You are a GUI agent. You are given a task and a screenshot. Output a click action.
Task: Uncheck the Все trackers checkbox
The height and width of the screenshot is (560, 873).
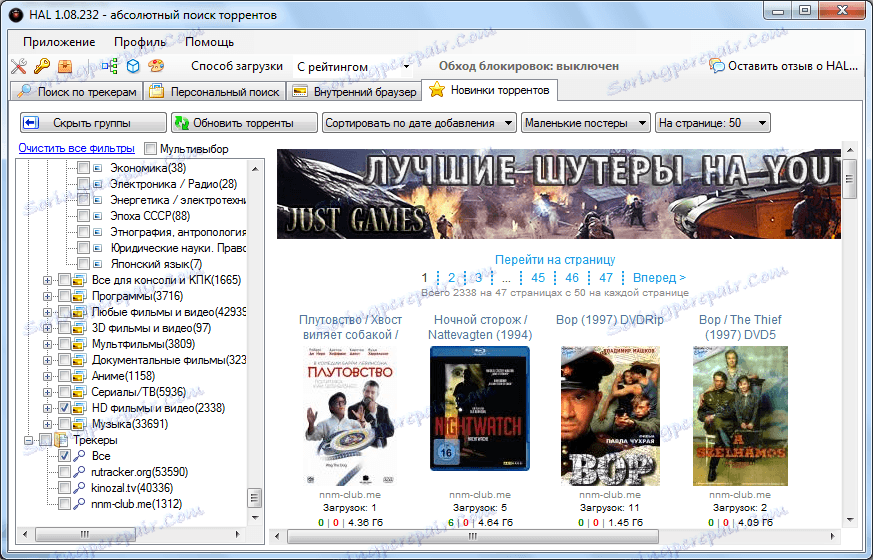[x=65, y=456]
